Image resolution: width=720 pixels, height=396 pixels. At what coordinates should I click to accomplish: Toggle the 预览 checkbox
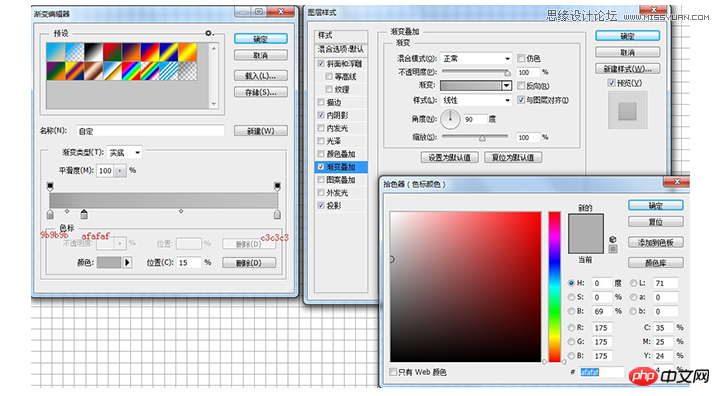(611, 83)
